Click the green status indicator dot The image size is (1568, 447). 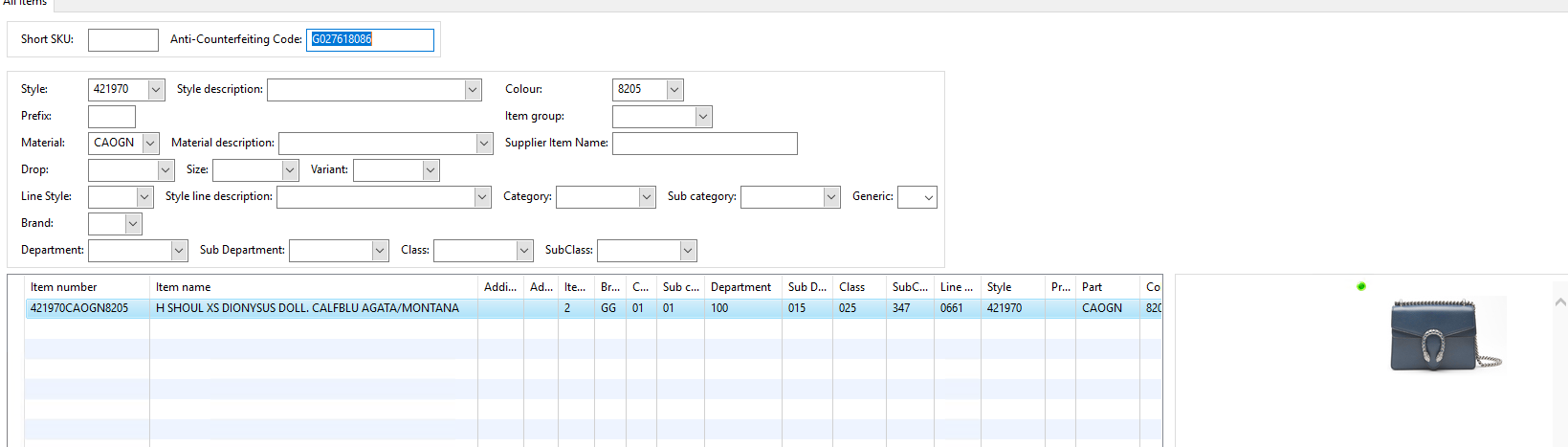point(1361,286)
